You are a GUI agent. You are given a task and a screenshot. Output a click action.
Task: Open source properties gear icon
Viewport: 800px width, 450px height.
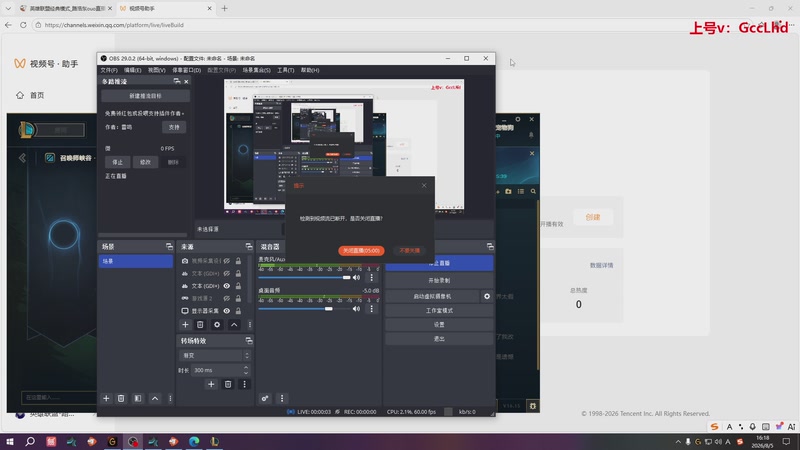[x=217, y=324]
